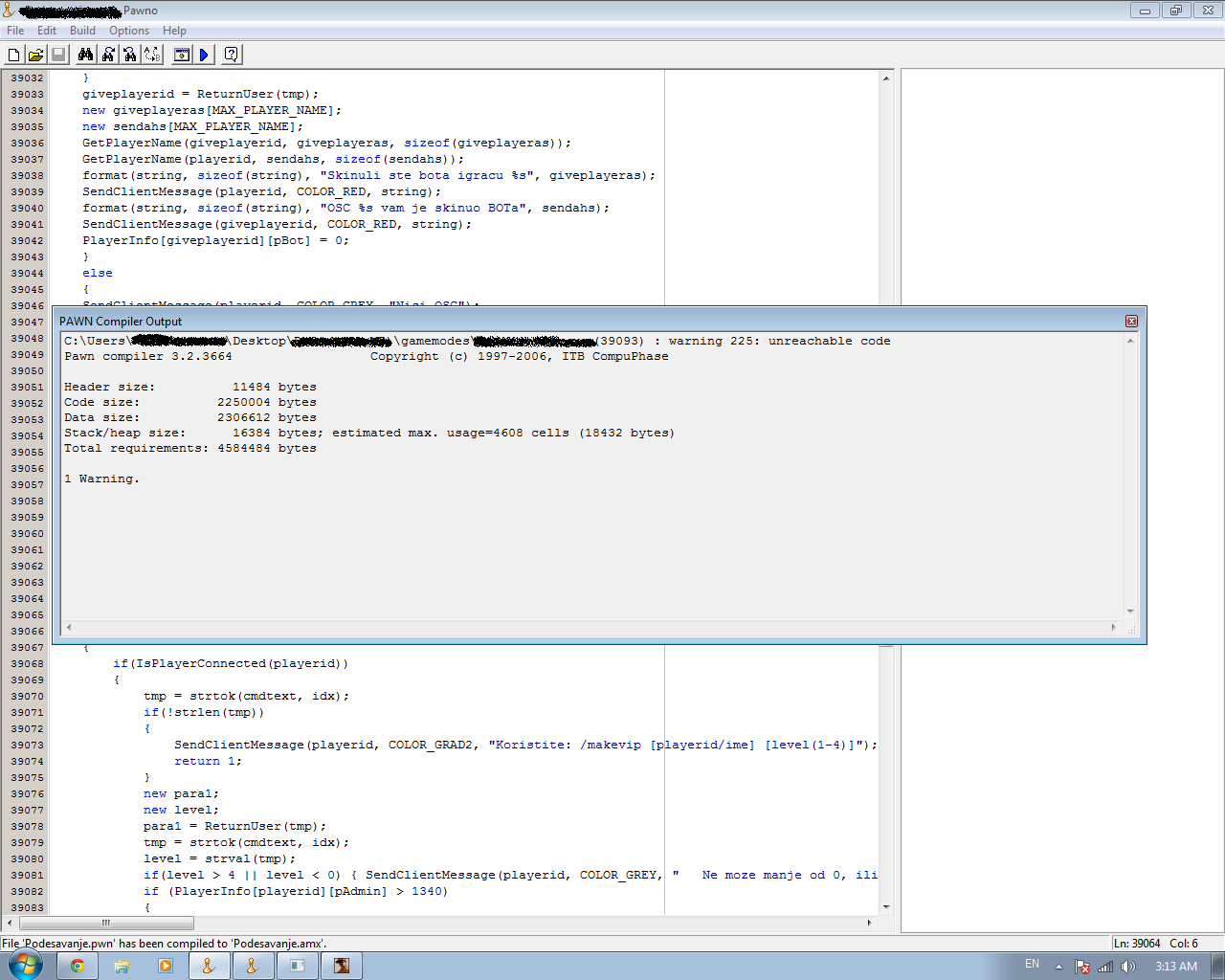The width and height of the screenshot is (1225, 980).
Task: Click the editor horizontal scrollbar thumb
Action: point(105,923)
